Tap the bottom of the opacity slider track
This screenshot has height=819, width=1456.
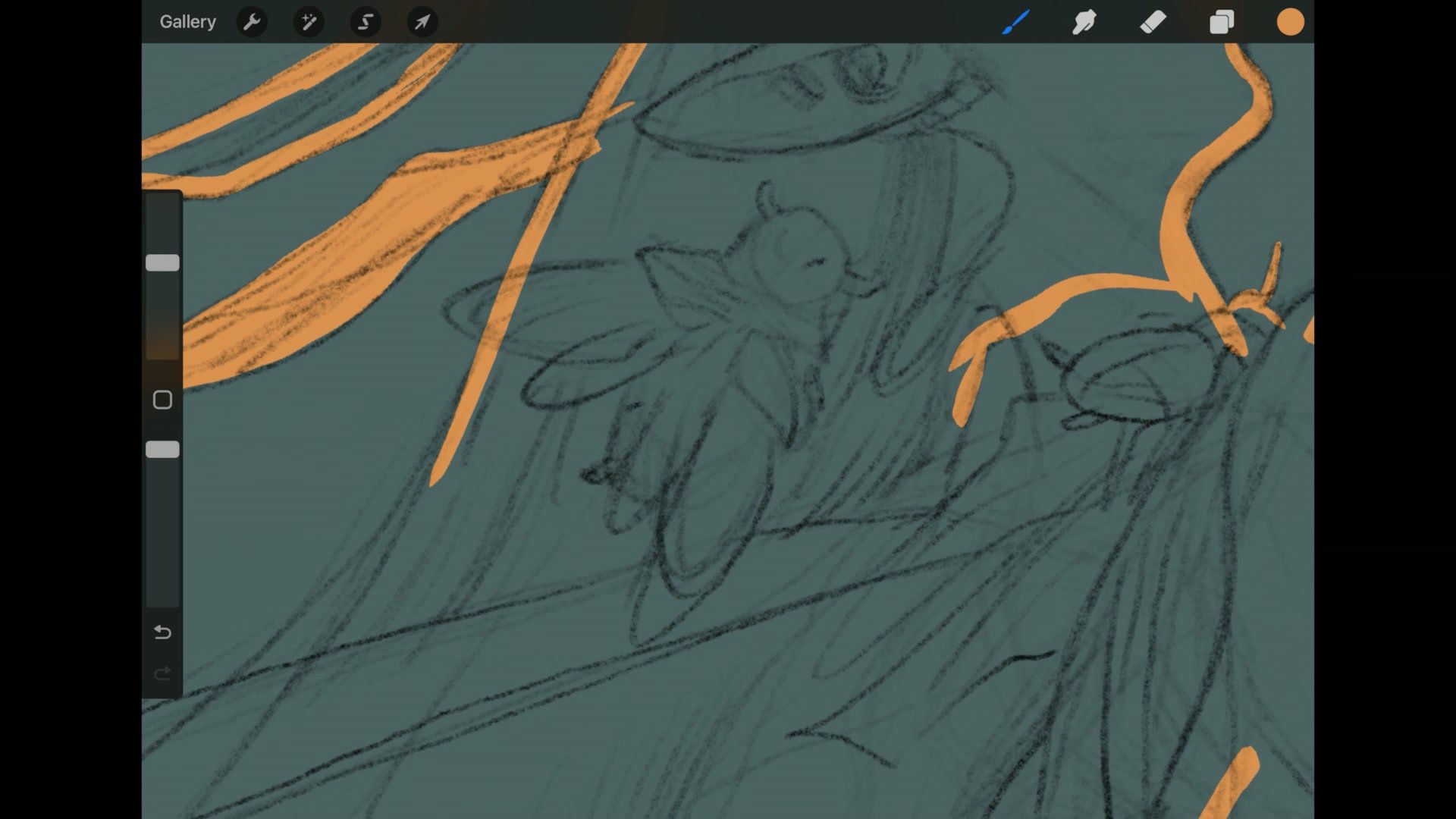(x=162, y=595)
